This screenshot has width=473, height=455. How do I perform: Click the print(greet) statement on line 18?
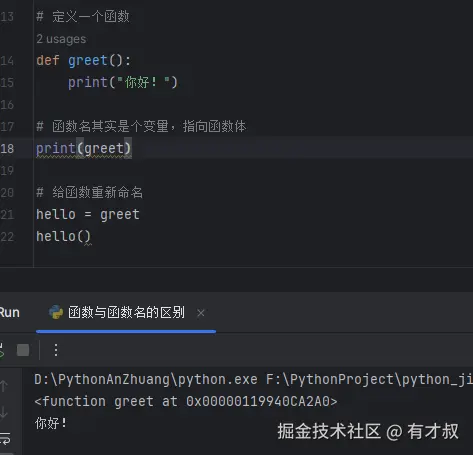point(84,148)
